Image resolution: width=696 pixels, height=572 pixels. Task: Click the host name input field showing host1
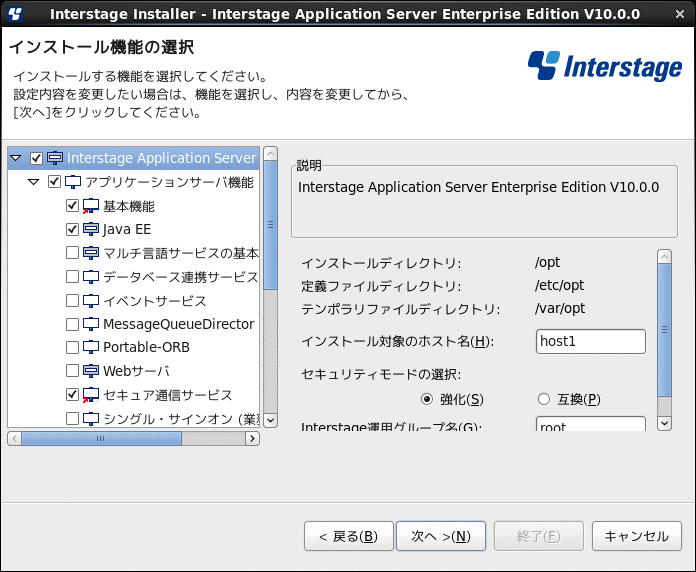point(591,341)
